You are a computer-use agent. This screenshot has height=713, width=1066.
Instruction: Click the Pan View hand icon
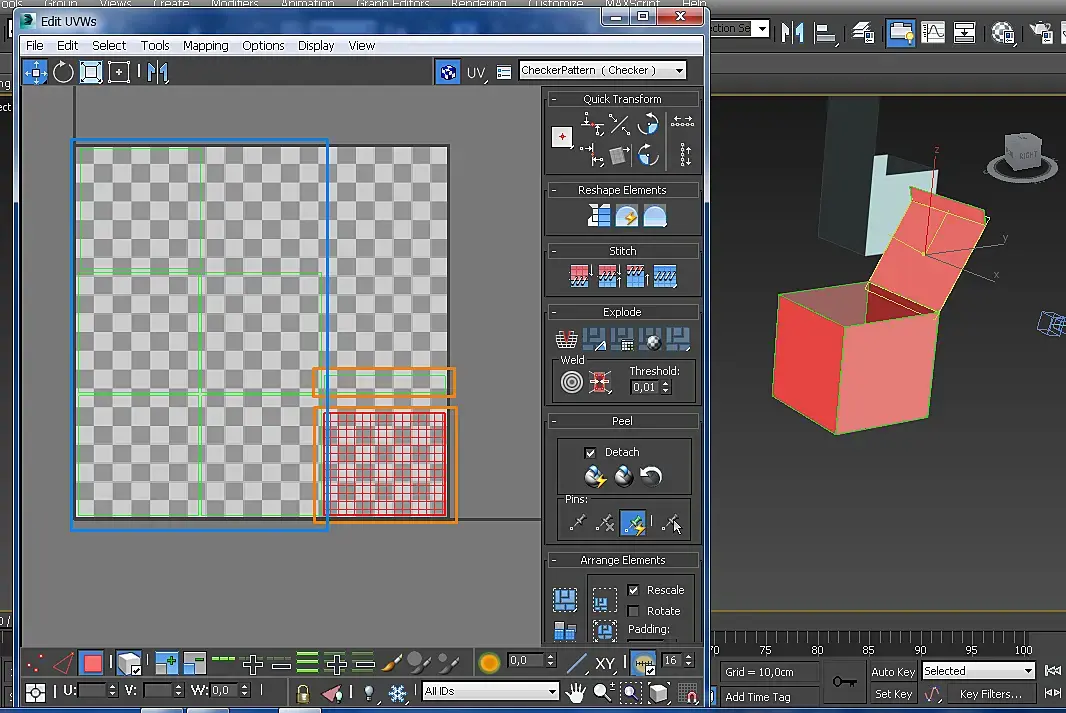576,692
